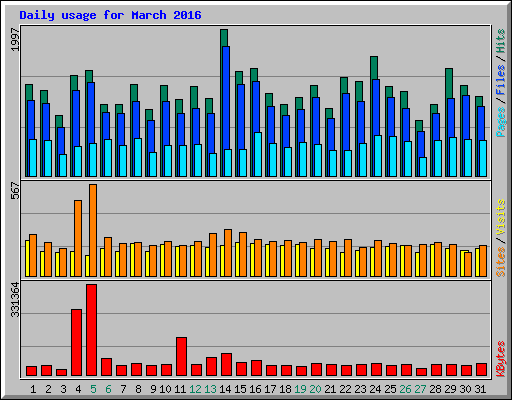Click day 24 on the x-axis
The height and width of the screenshot is (400, 512).
(x=375, y=389)
